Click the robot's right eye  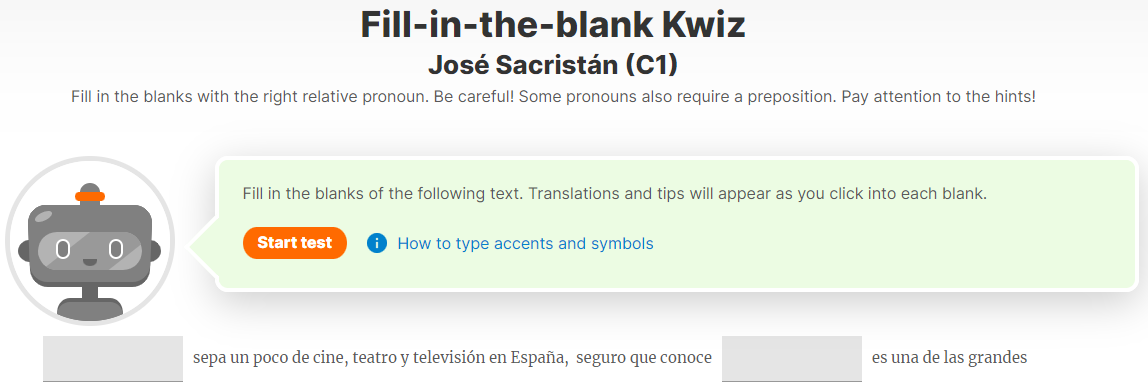point(115,250)
